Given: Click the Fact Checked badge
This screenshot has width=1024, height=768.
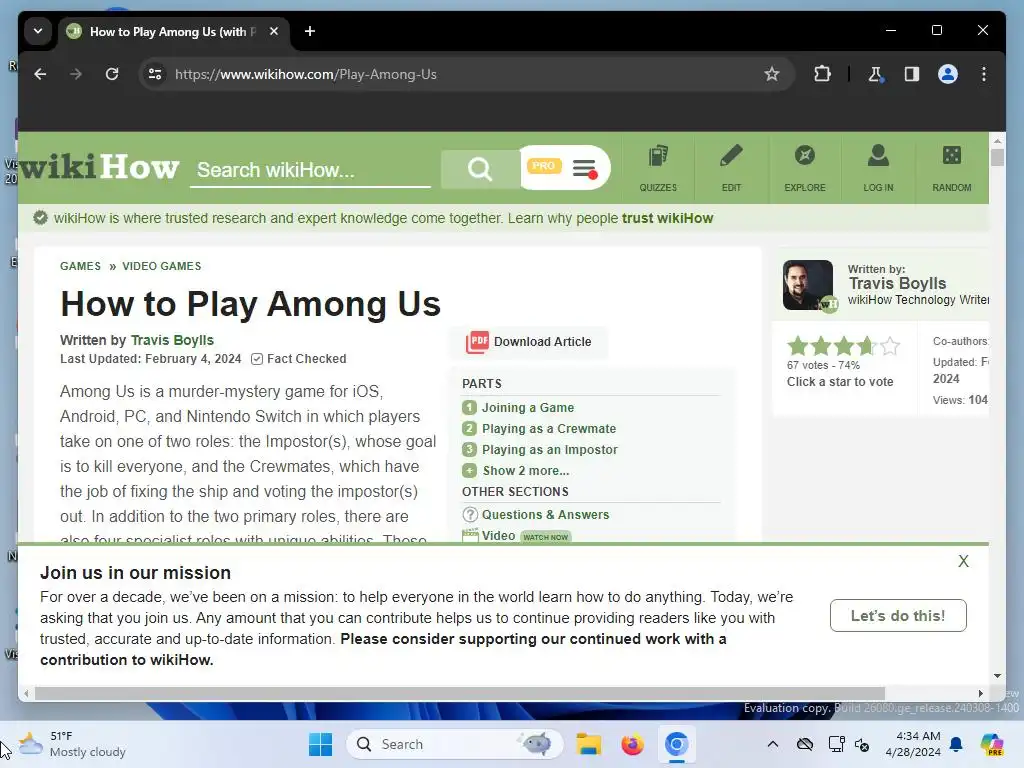Looking at the screenshot, I should point(299,359).
